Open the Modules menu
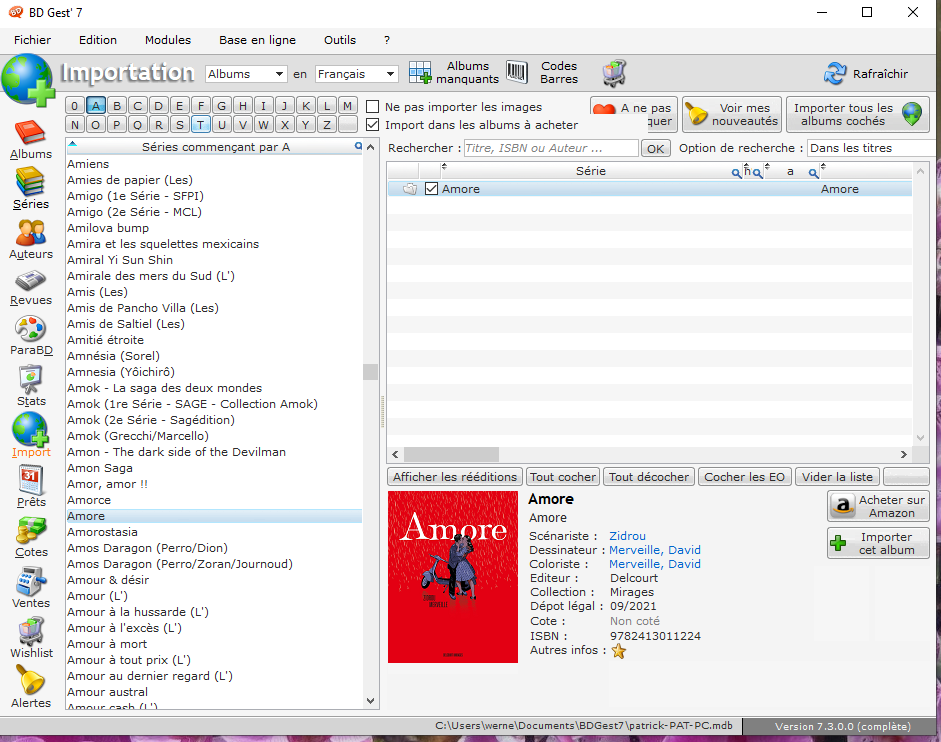941x742 pixels. tap(168, 40)
